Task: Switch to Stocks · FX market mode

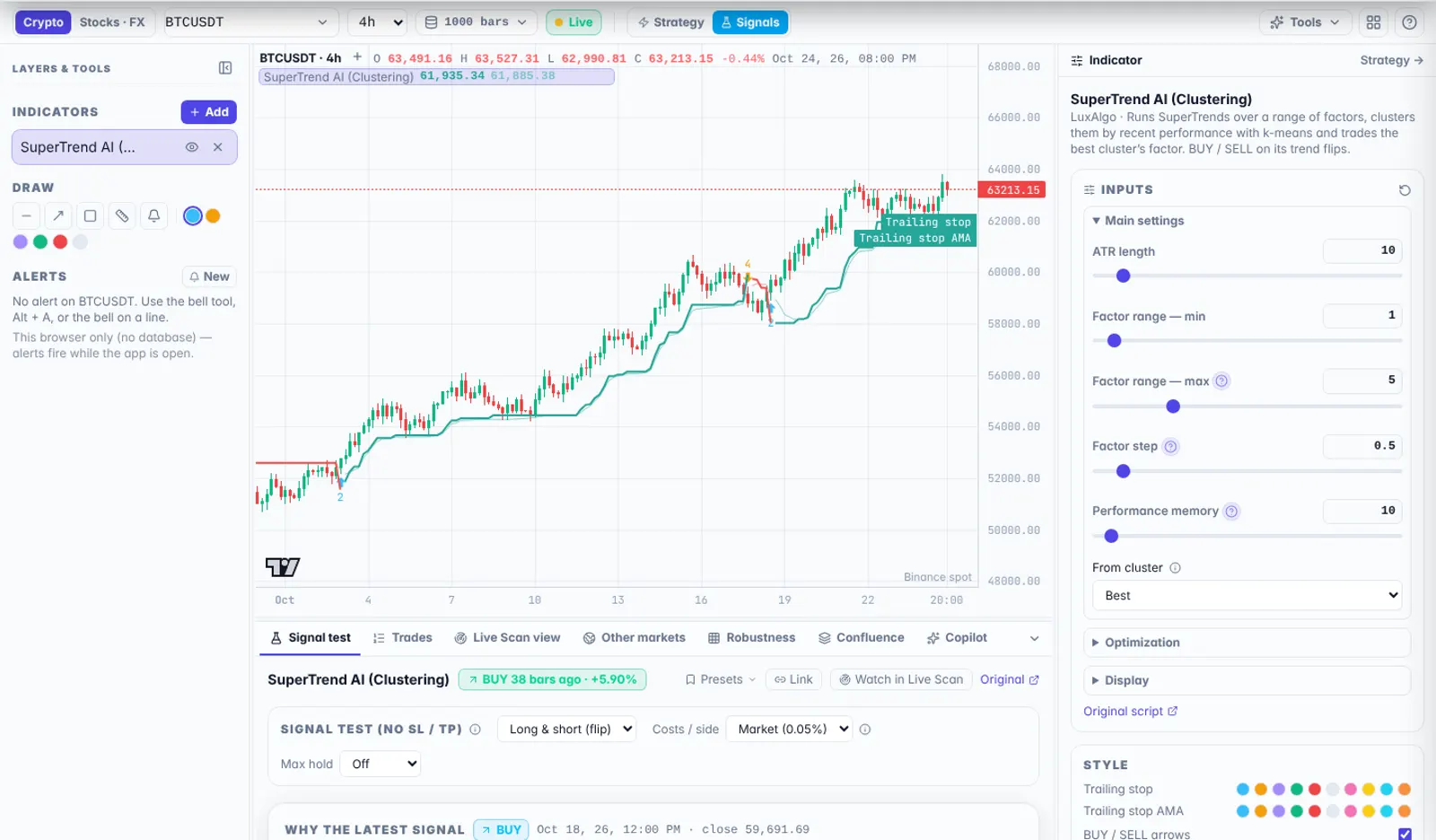Action: click(112, 22)
